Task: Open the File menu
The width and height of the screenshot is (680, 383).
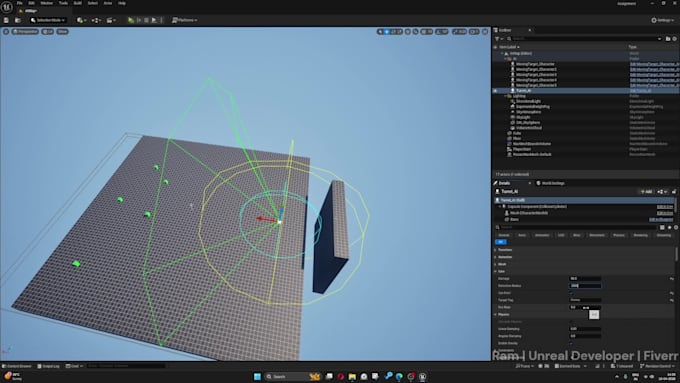Action: (20, 3)
